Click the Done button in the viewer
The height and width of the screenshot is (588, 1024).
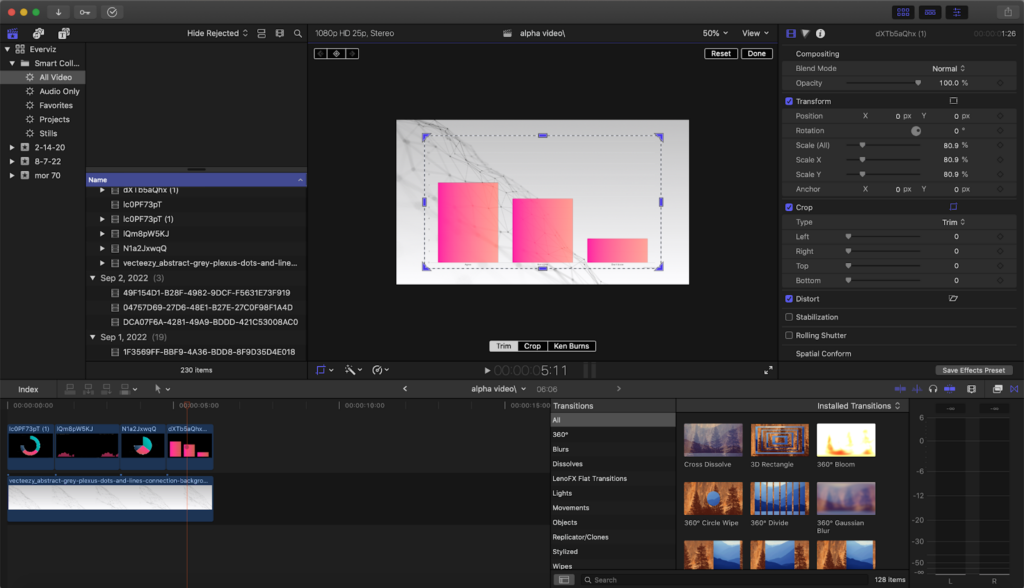pyautogui.click(x=757, y=53)
